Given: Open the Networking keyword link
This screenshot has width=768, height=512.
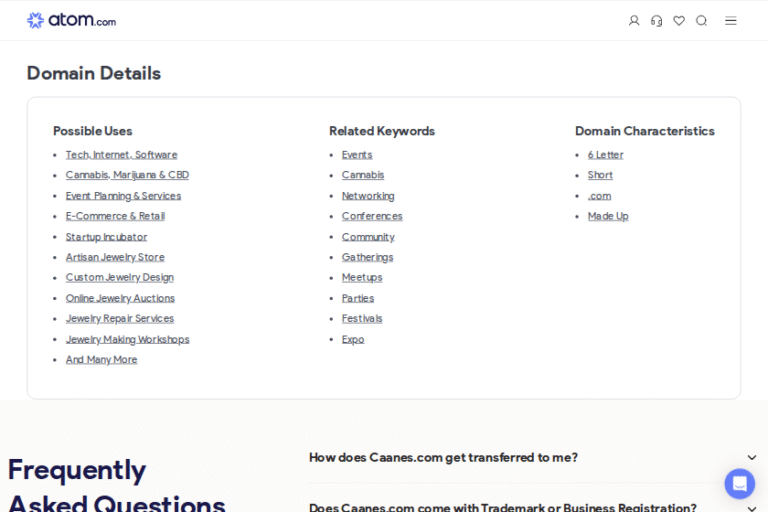Looking at the screenshot, I should 368,196.
